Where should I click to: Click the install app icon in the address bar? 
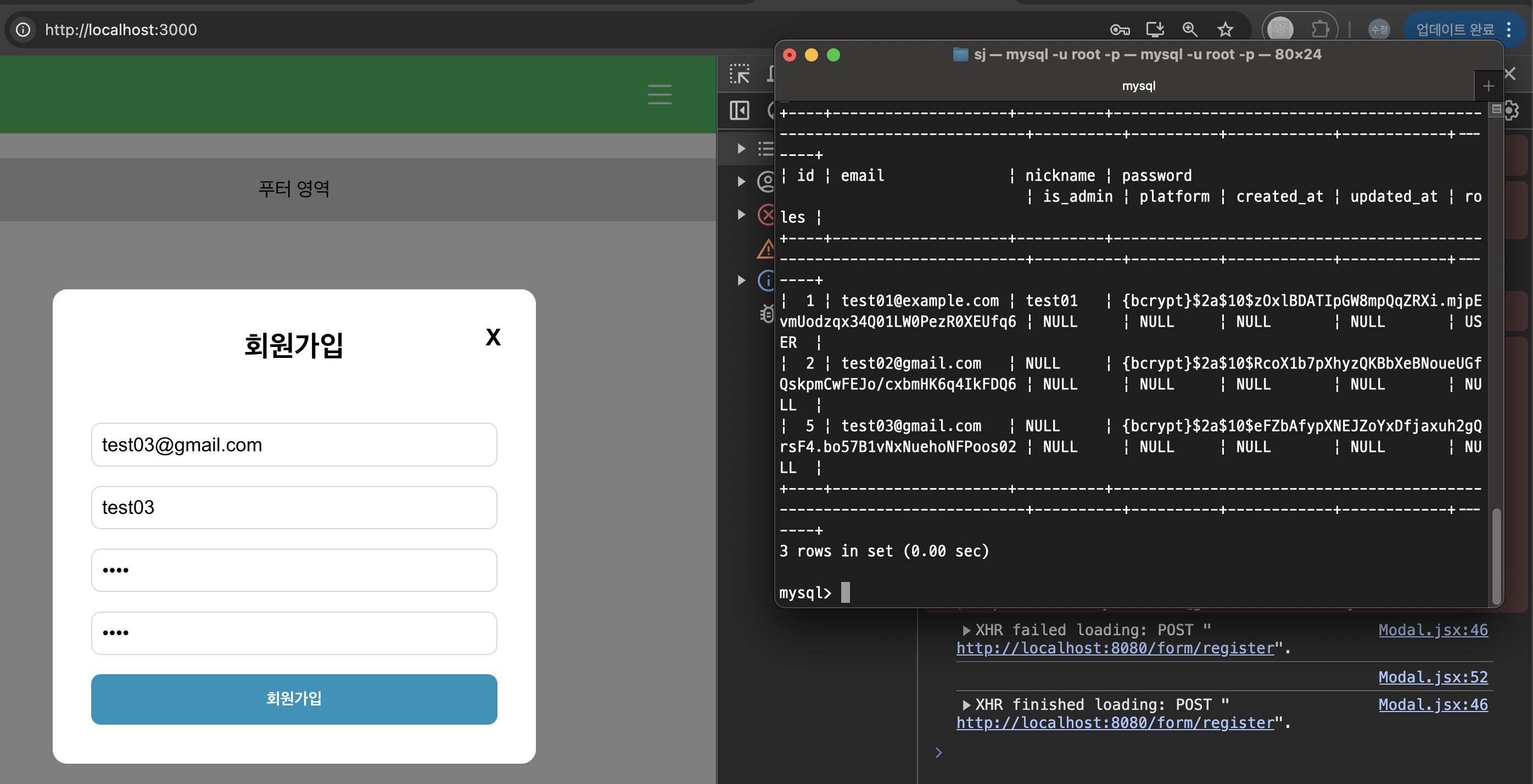pyautogui.click(x=1155, y=29)
